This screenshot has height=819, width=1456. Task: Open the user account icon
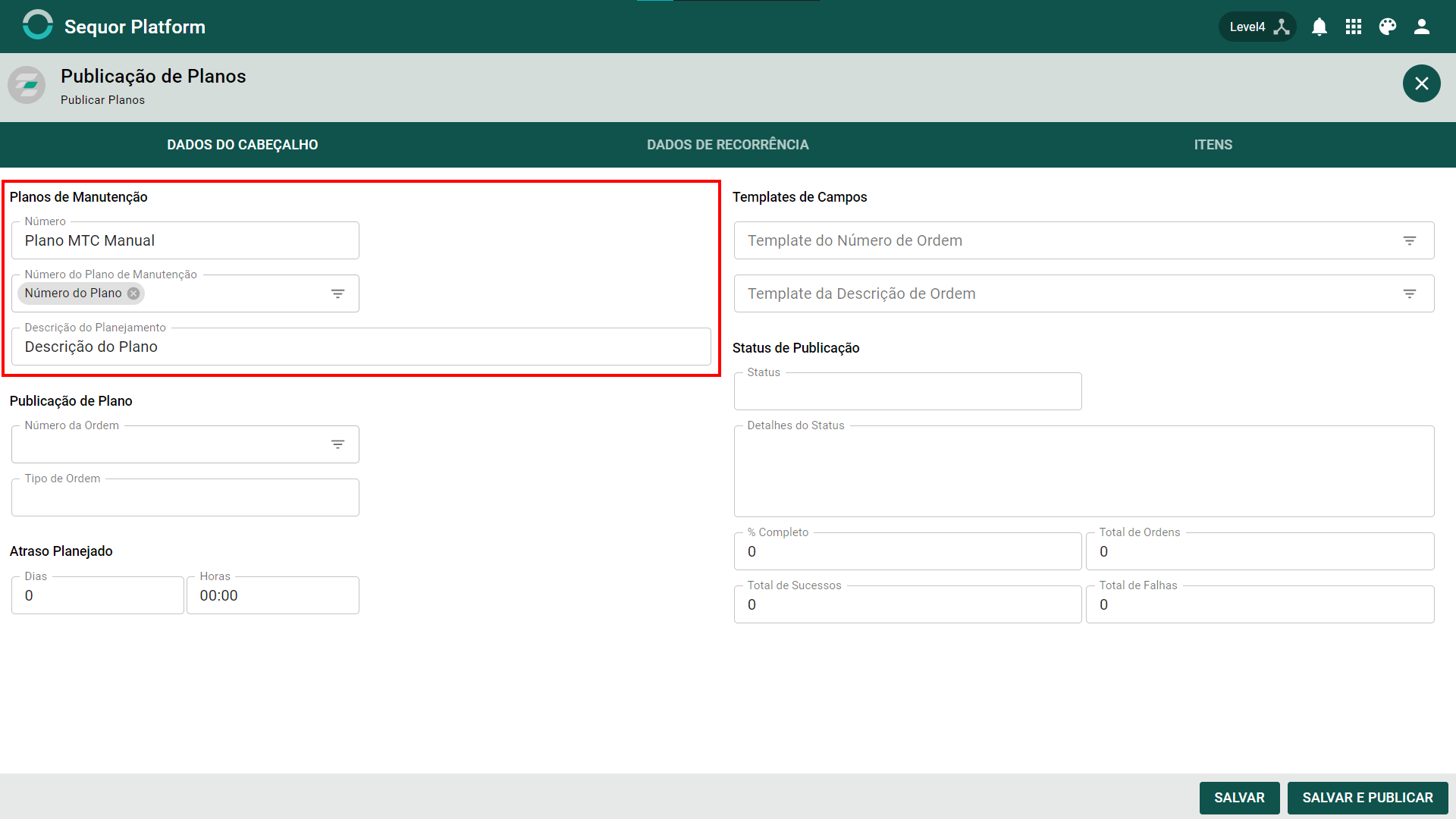(x=1422, y=27)
